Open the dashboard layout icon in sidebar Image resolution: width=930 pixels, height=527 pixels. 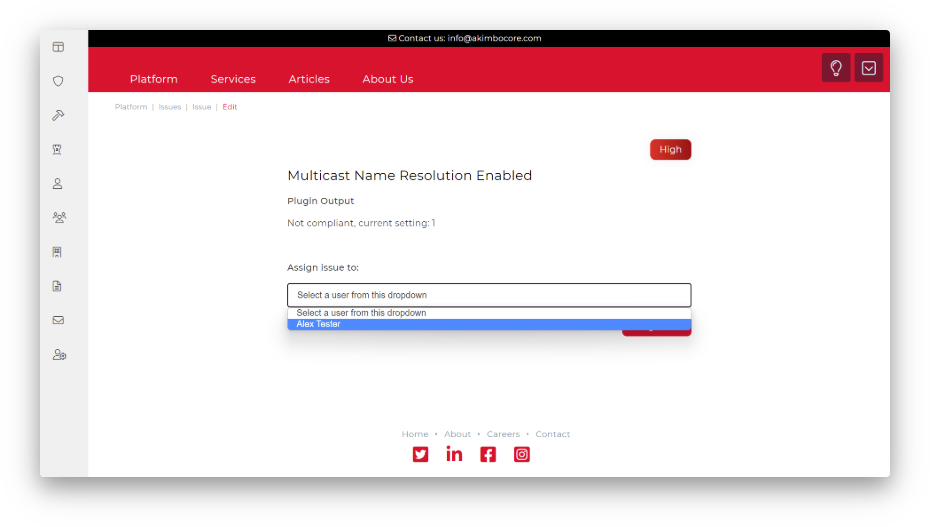coord(58,47)
